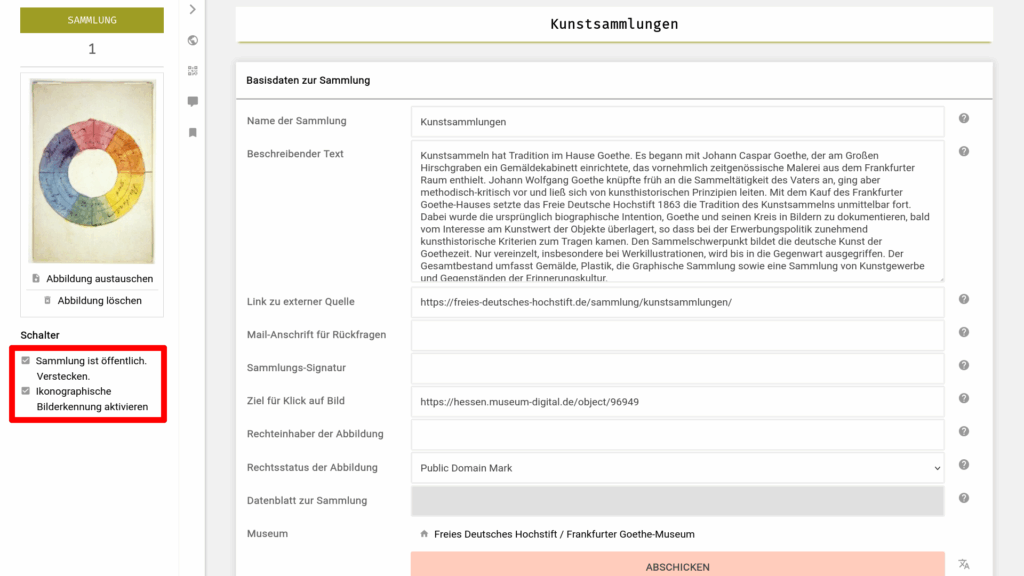This screenshot has width=1024, height=576.
Task: Click the color wheel collection thumbnail
Action: tap(92, 171)
